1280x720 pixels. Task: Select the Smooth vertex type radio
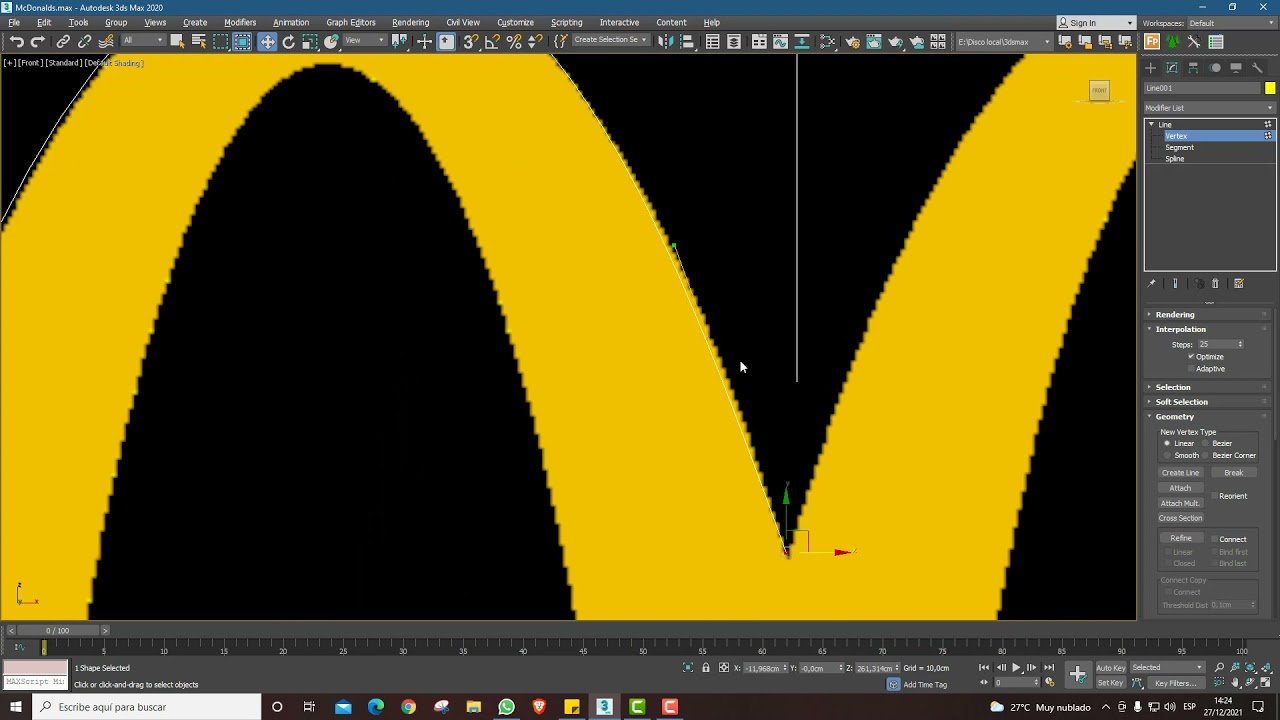pos(1167,456)
